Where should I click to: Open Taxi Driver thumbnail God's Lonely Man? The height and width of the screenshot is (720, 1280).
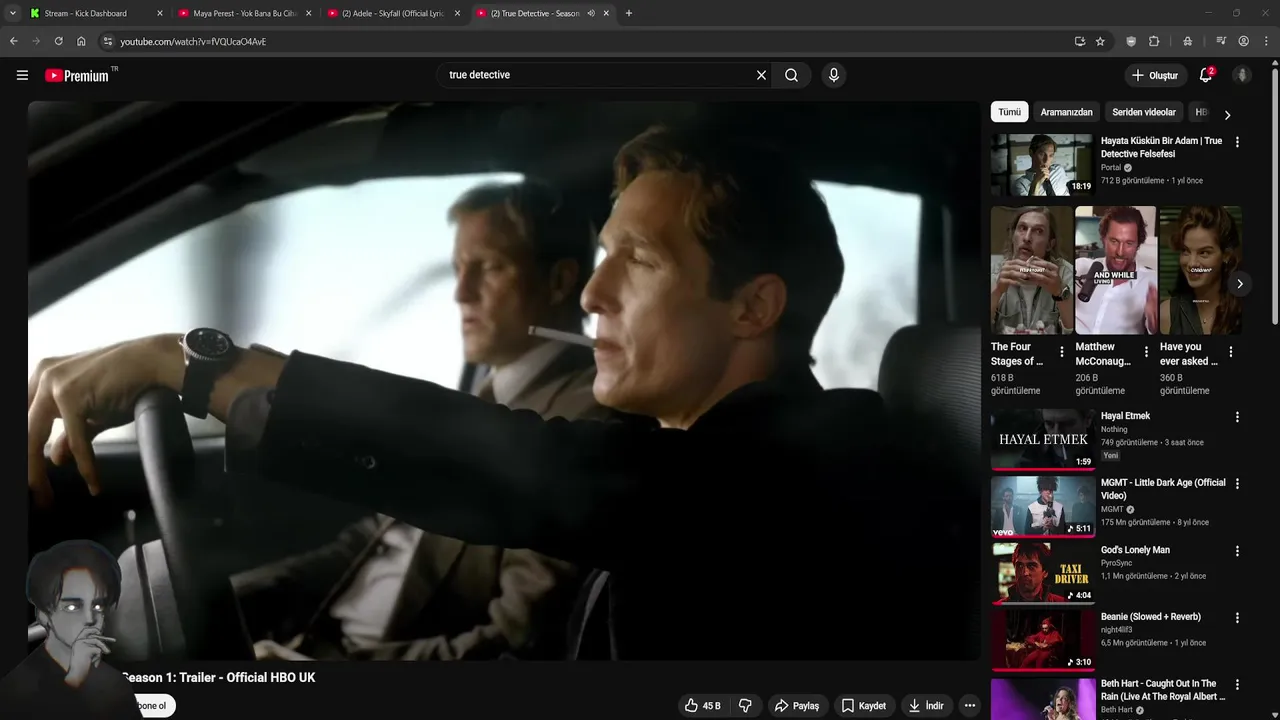1043,573
